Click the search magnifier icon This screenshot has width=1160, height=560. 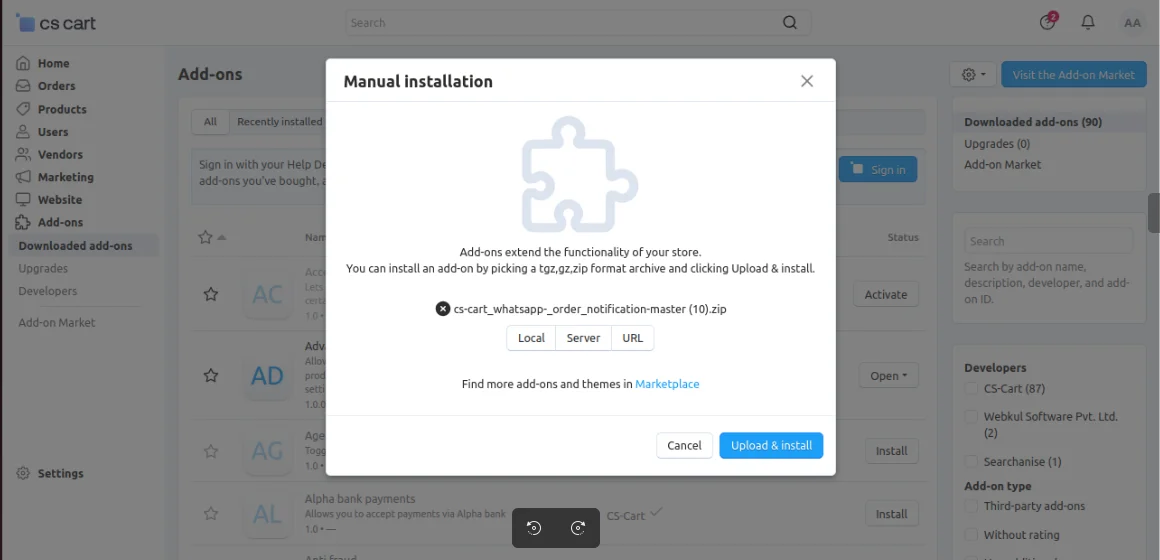pyautogui.click(x=790, y=23)
